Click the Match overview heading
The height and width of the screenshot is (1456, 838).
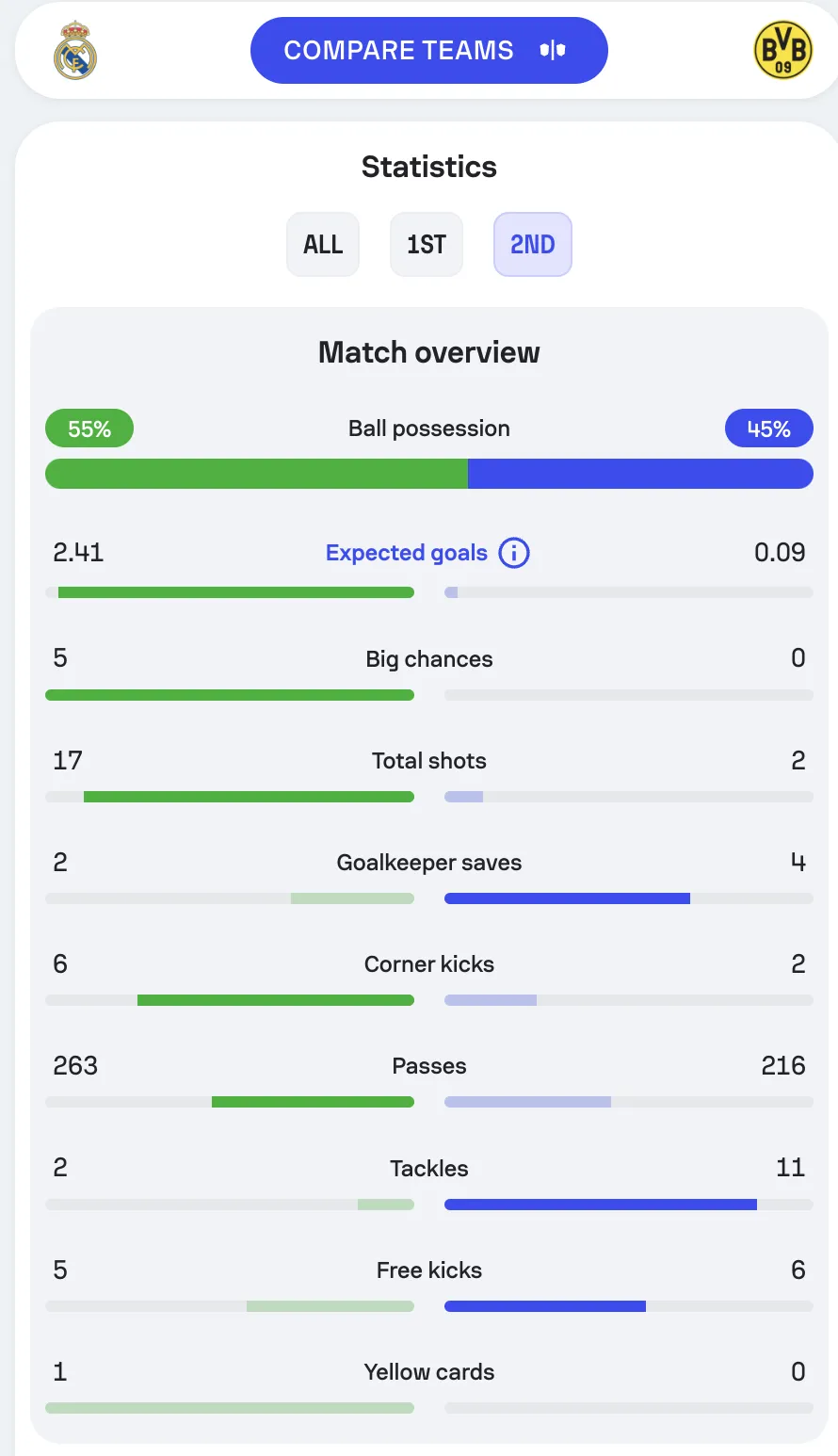point(429,352)
